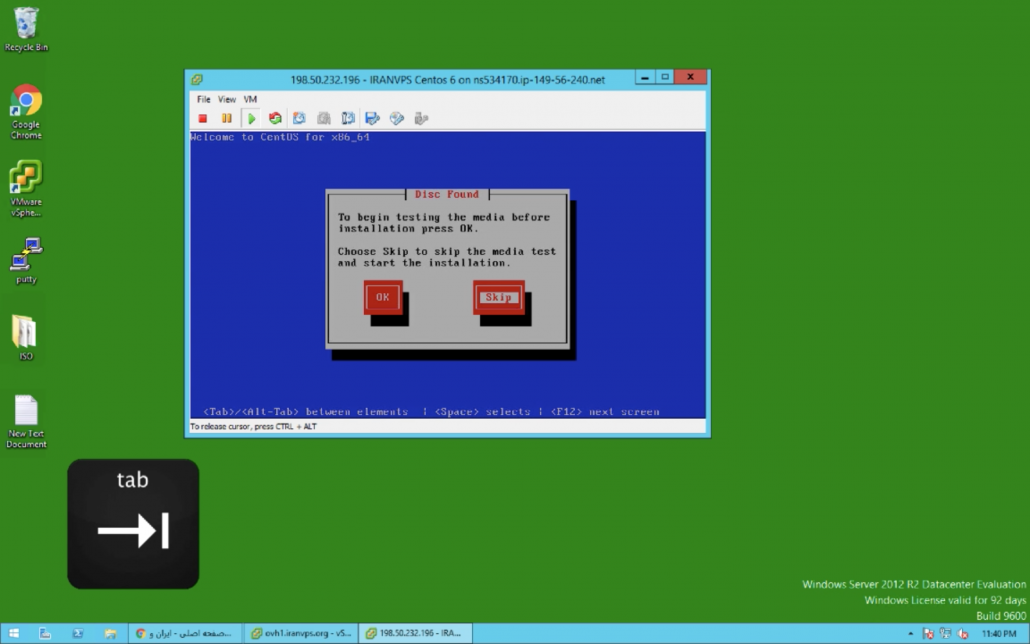This screenshot has width=1030, height=644.
Task: Click the Windows Start button
Action: [x=14, y=633]
